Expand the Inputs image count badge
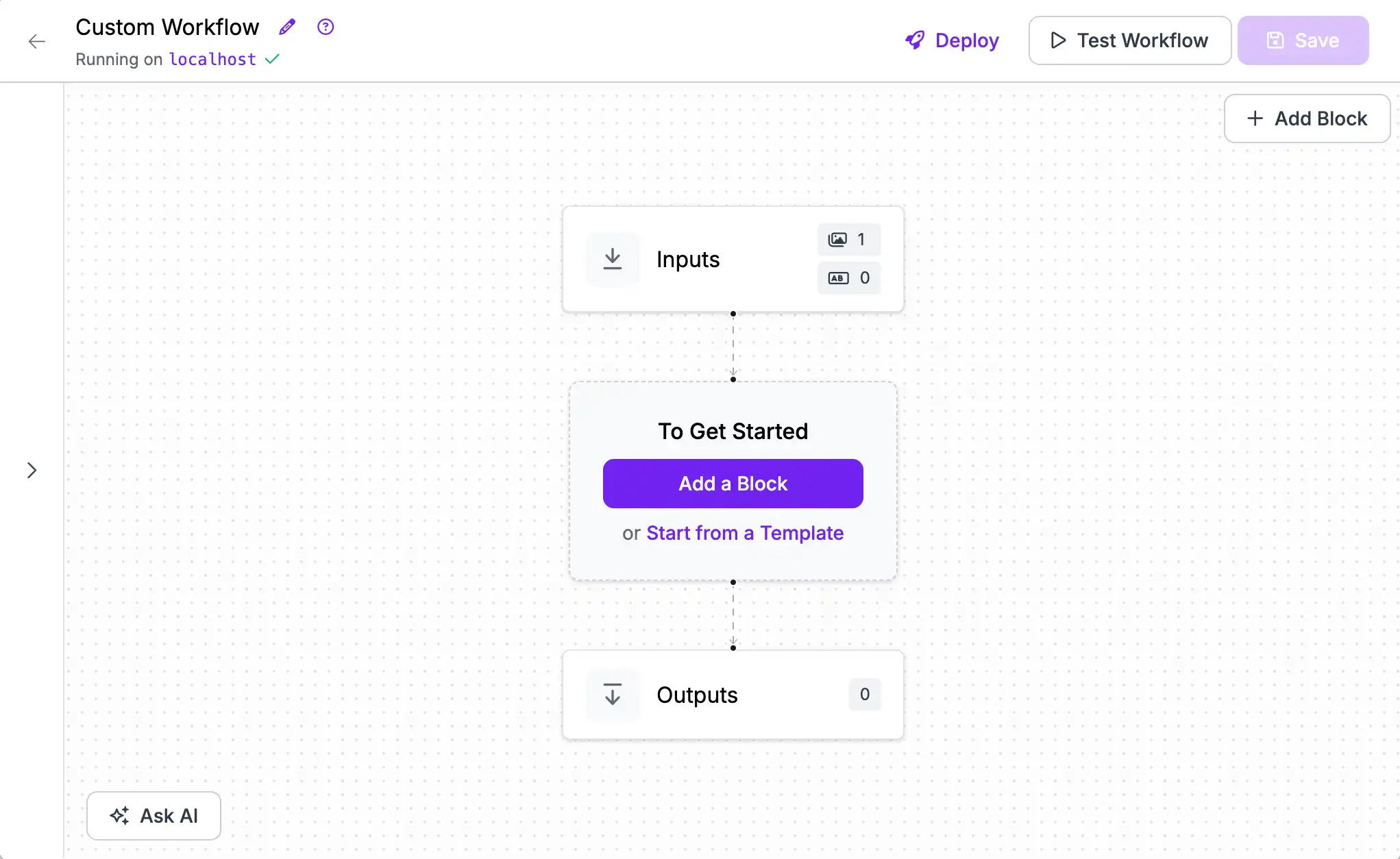The width and height of the screenshot is (1400, 859). pyautogui.click(x=848, y=239)
